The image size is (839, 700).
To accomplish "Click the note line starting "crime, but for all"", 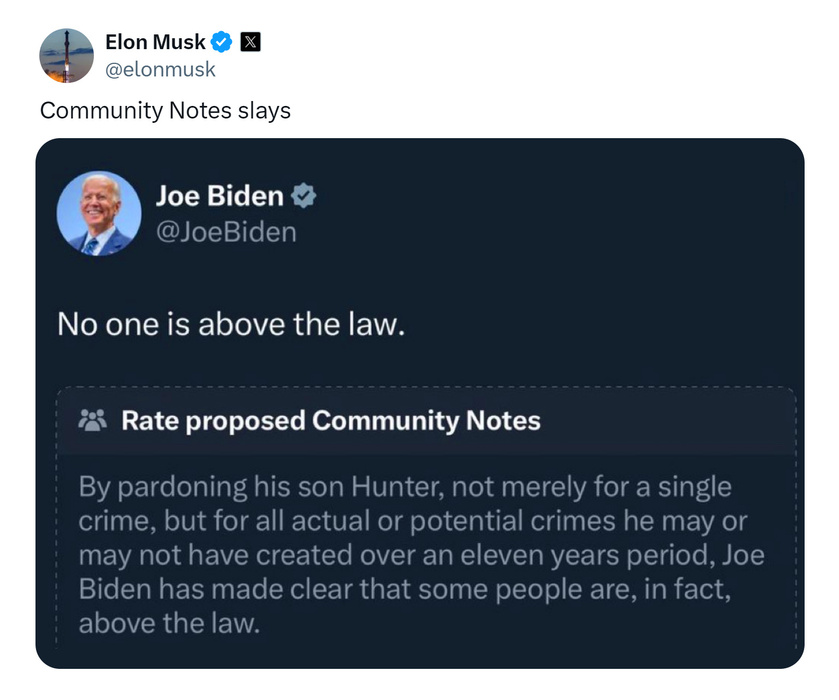I will tap(412, 521).
